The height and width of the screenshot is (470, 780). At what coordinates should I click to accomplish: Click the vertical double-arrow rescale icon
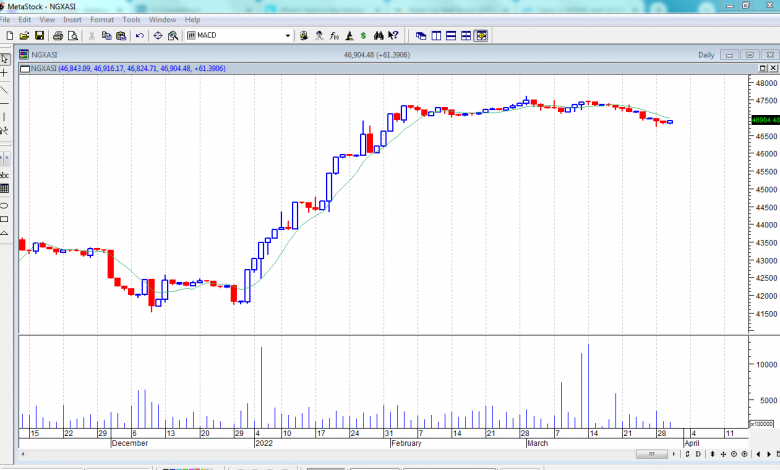712,454
